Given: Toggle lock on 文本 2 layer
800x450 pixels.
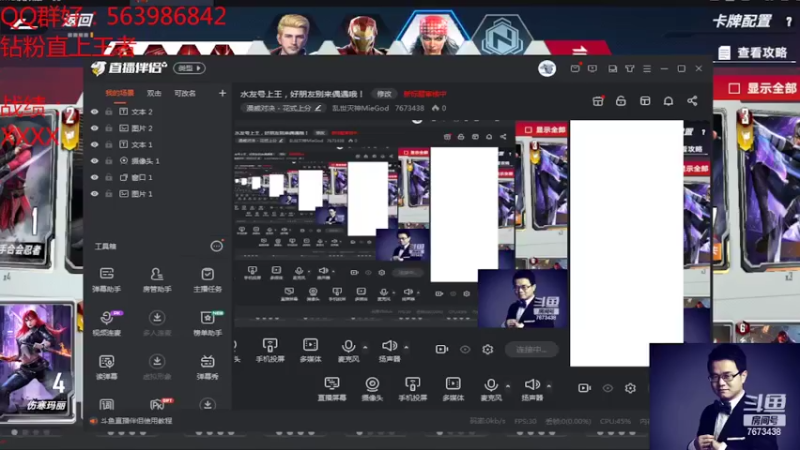Looking at the screenshot, I should [109, 112].
